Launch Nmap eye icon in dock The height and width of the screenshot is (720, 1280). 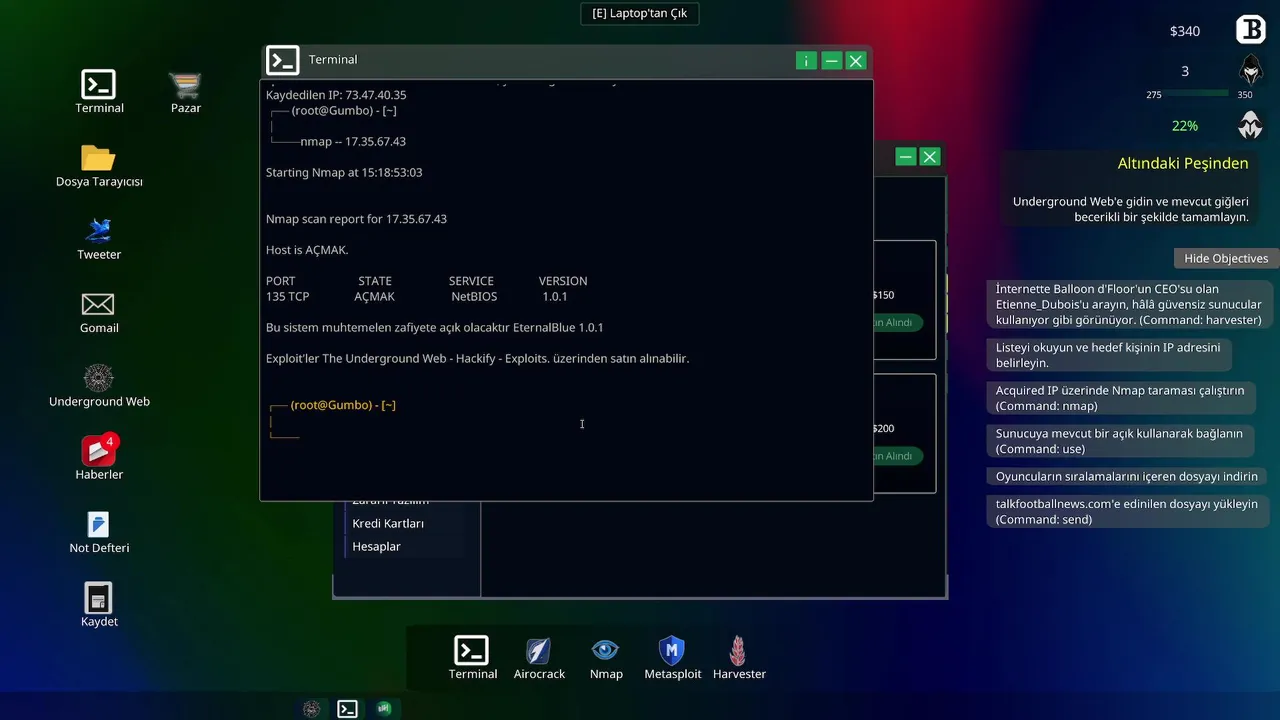[x=606, y=658]
